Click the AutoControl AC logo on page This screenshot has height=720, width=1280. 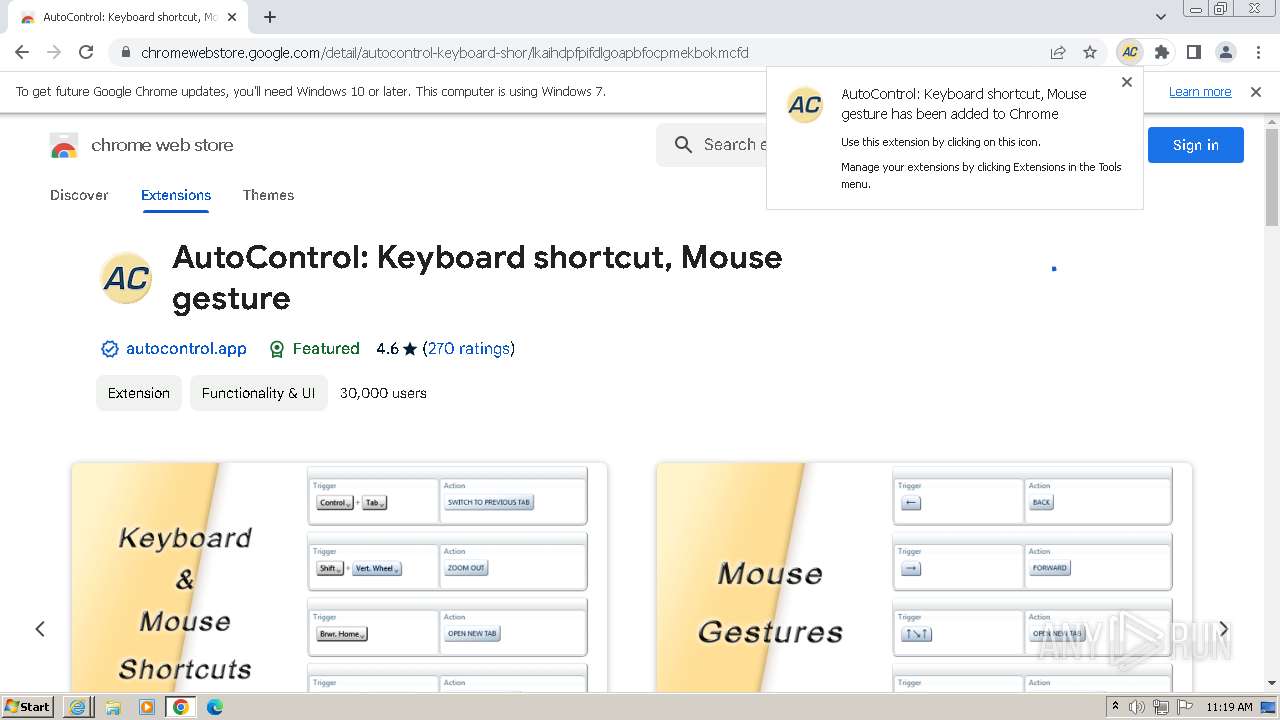tap(126, 277)
